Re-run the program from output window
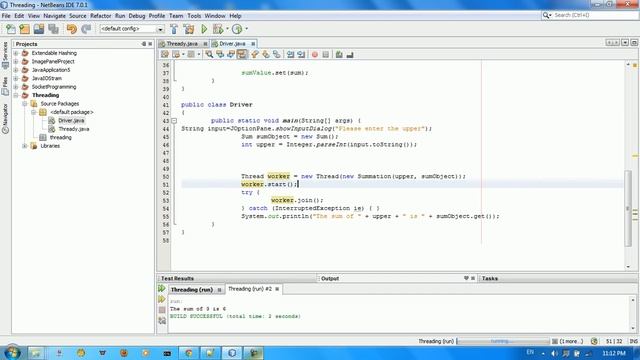The image size is (640, 360). (162, 289)
